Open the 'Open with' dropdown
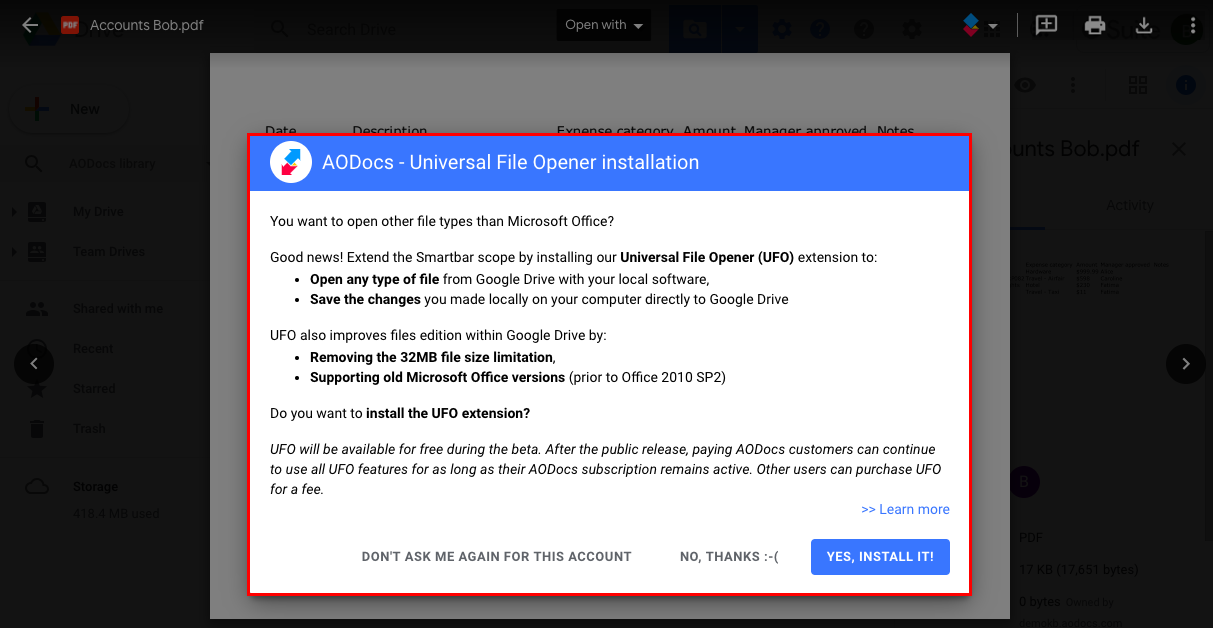This screenshot has width=1219, height=628. pos(603,25)
